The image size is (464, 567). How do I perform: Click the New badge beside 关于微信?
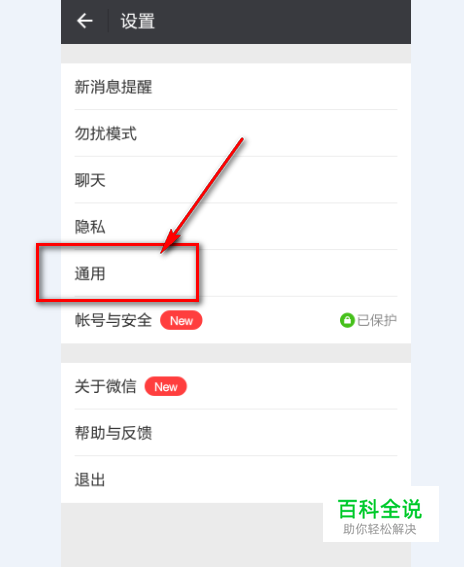coord(166,387)
